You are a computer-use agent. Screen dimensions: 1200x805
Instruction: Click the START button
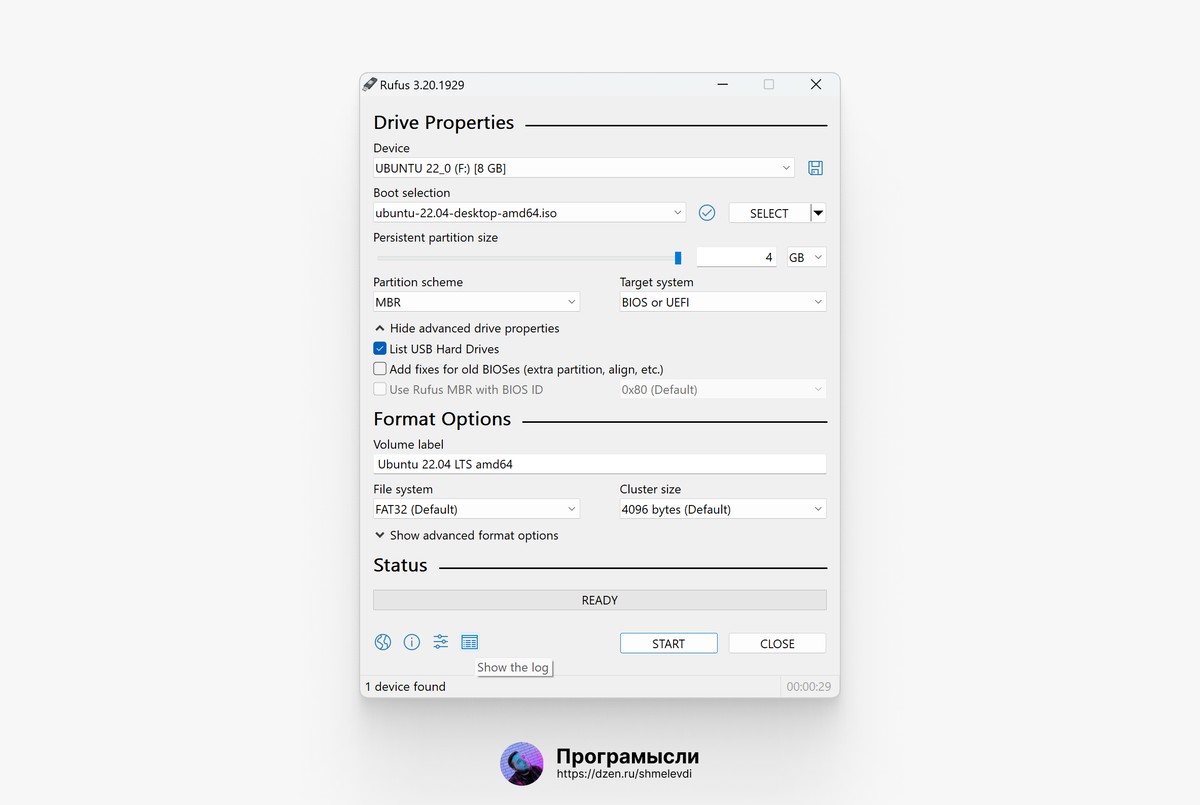(668, 643)
